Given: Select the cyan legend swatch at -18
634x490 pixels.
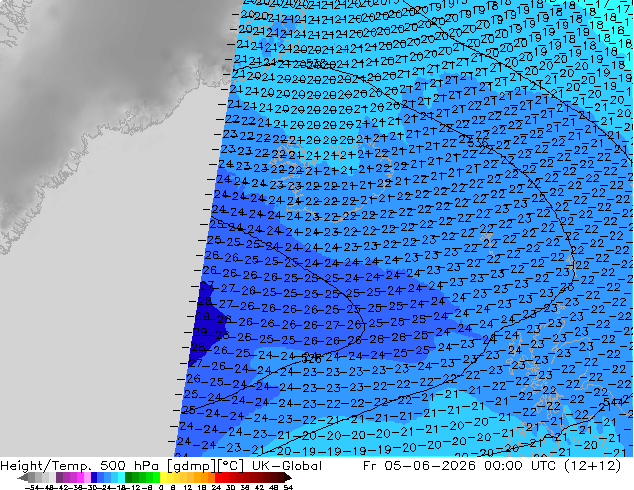Looking at the screenshot, I should click(x=122, y=477).
